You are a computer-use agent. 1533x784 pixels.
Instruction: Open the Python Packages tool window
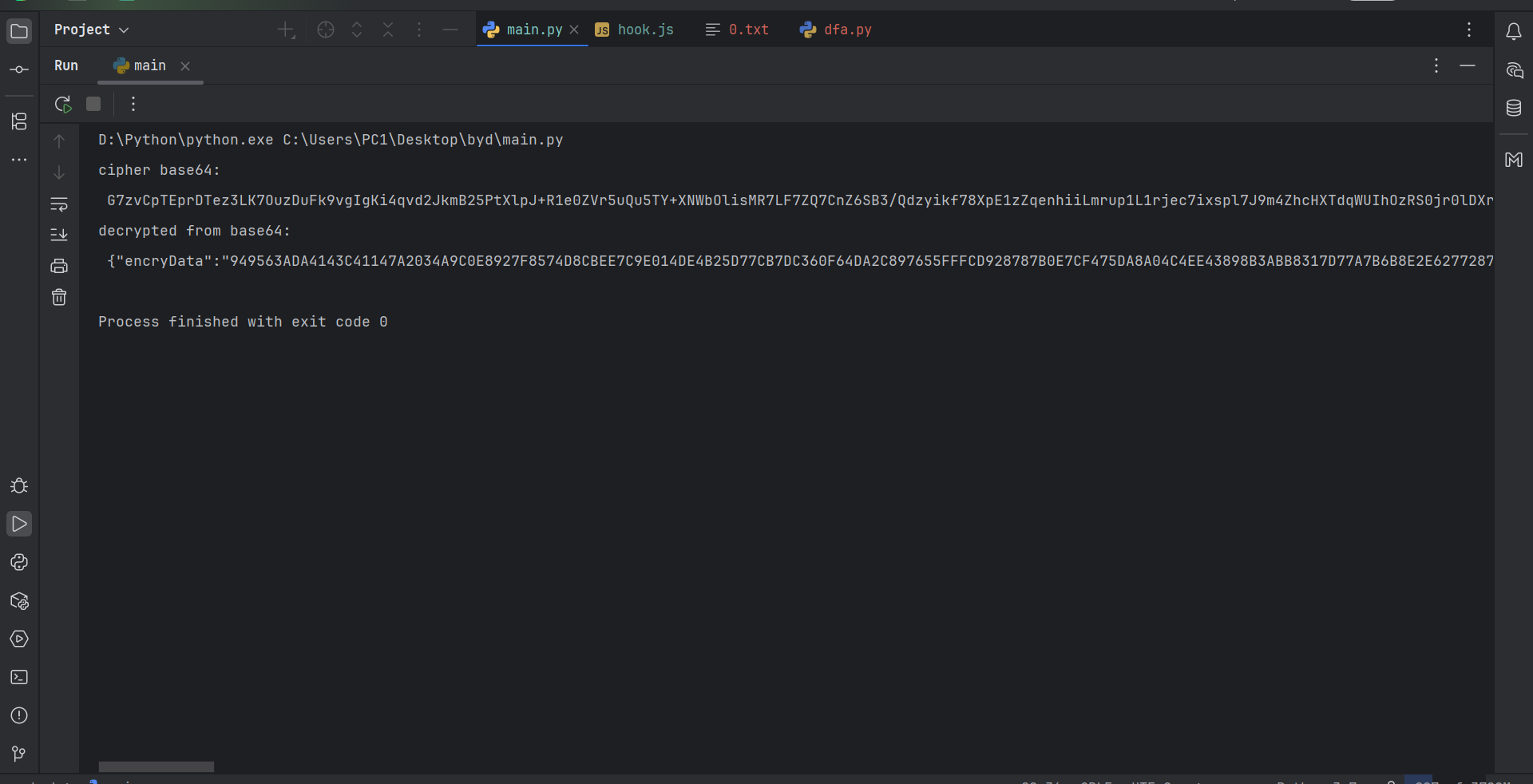pyautogui.click(x=19, y=600)
